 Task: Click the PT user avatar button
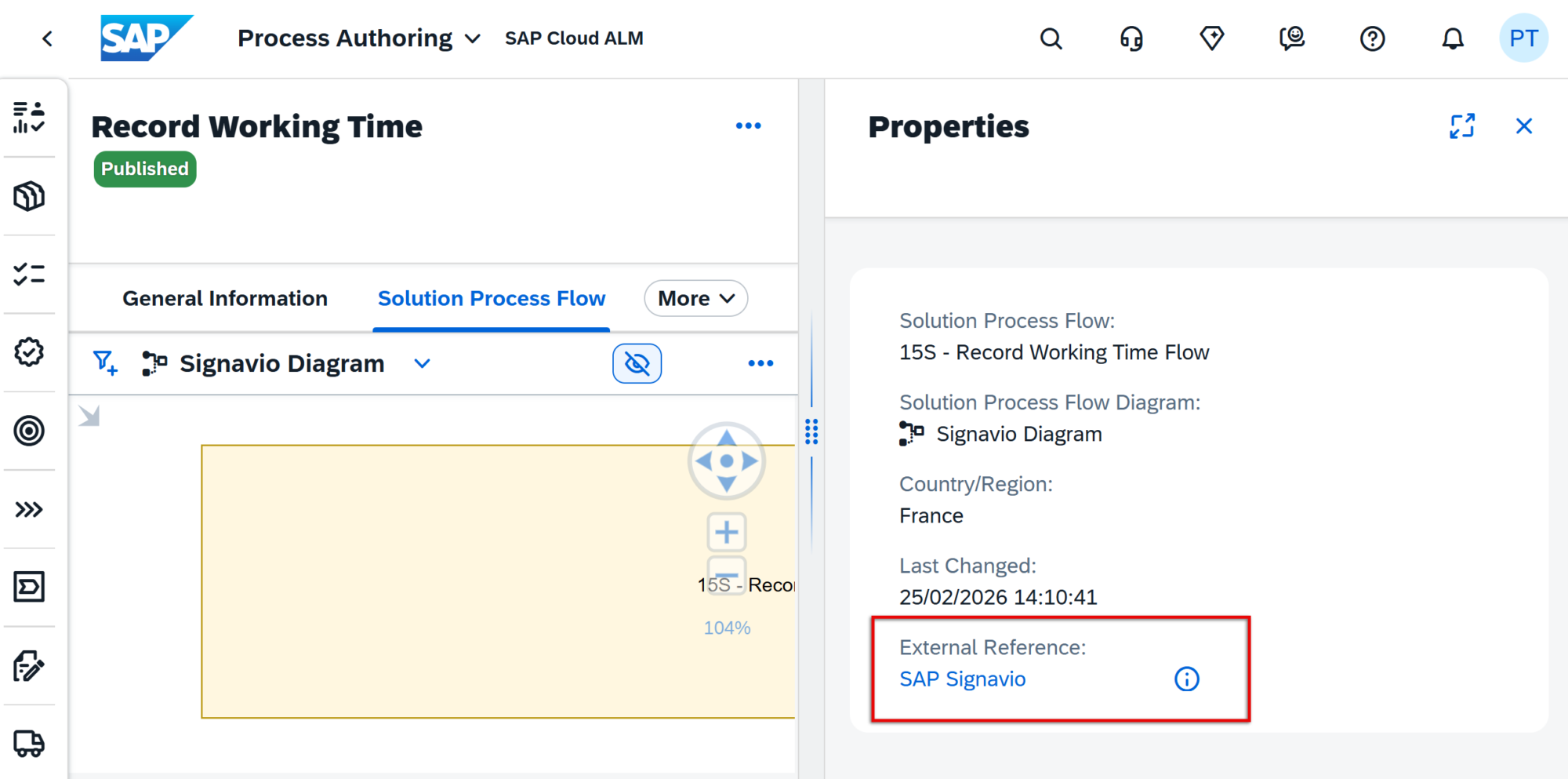coord(1523,38)
